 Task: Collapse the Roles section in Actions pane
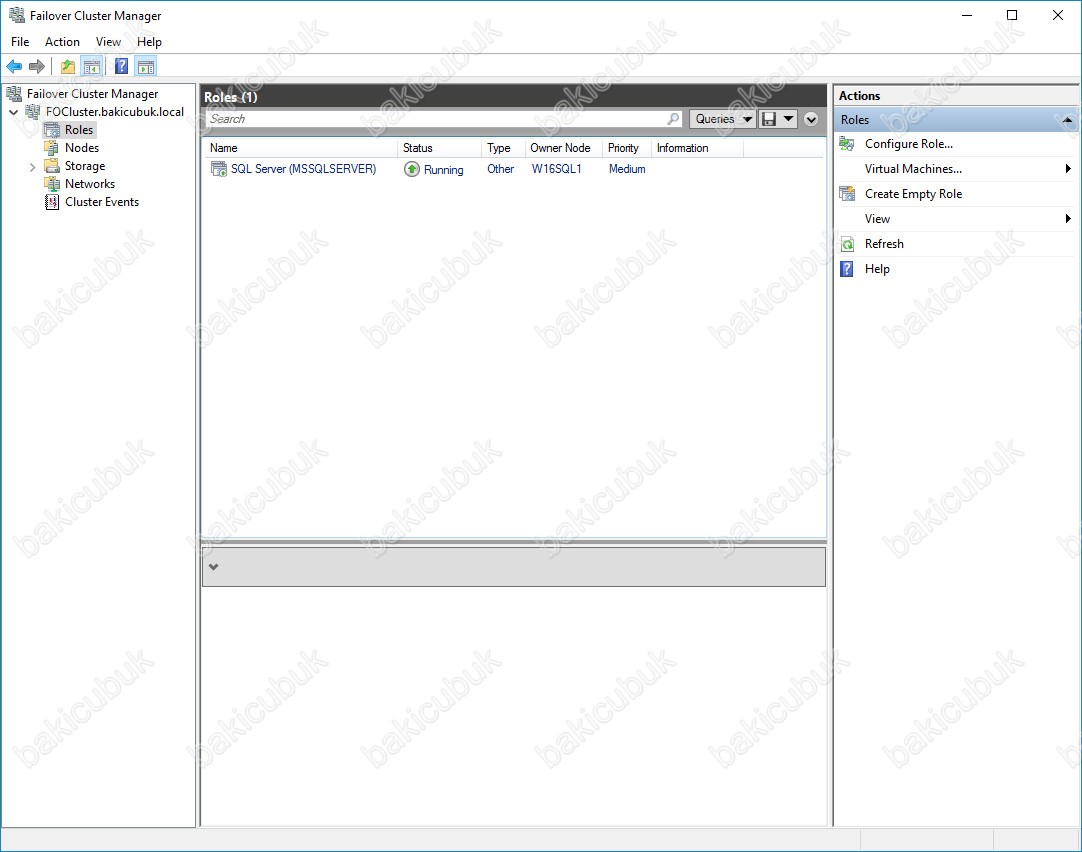(1068, 120)
